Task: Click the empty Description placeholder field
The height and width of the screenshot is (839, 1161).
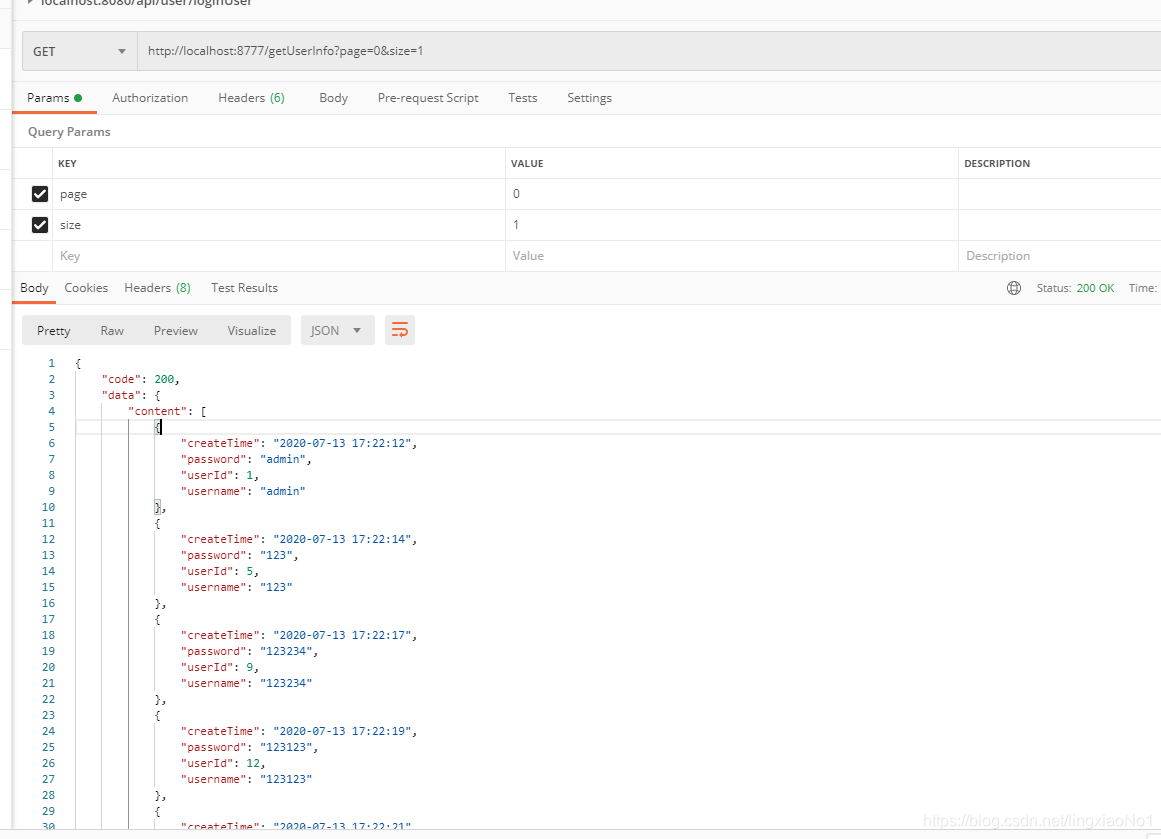Action: pos(1060,256)
